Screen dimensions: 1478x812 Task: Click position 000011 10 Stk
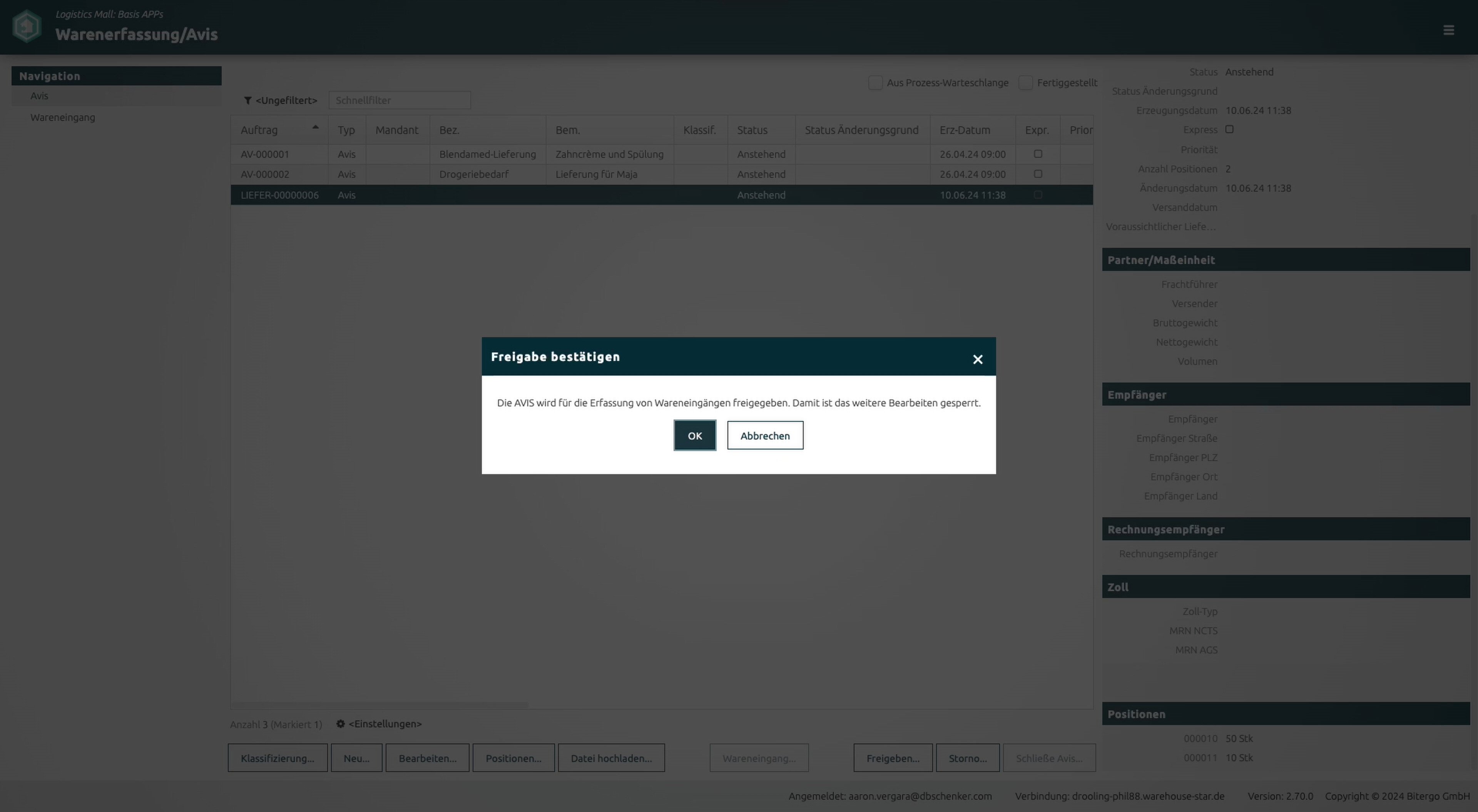pos(1218,757)
